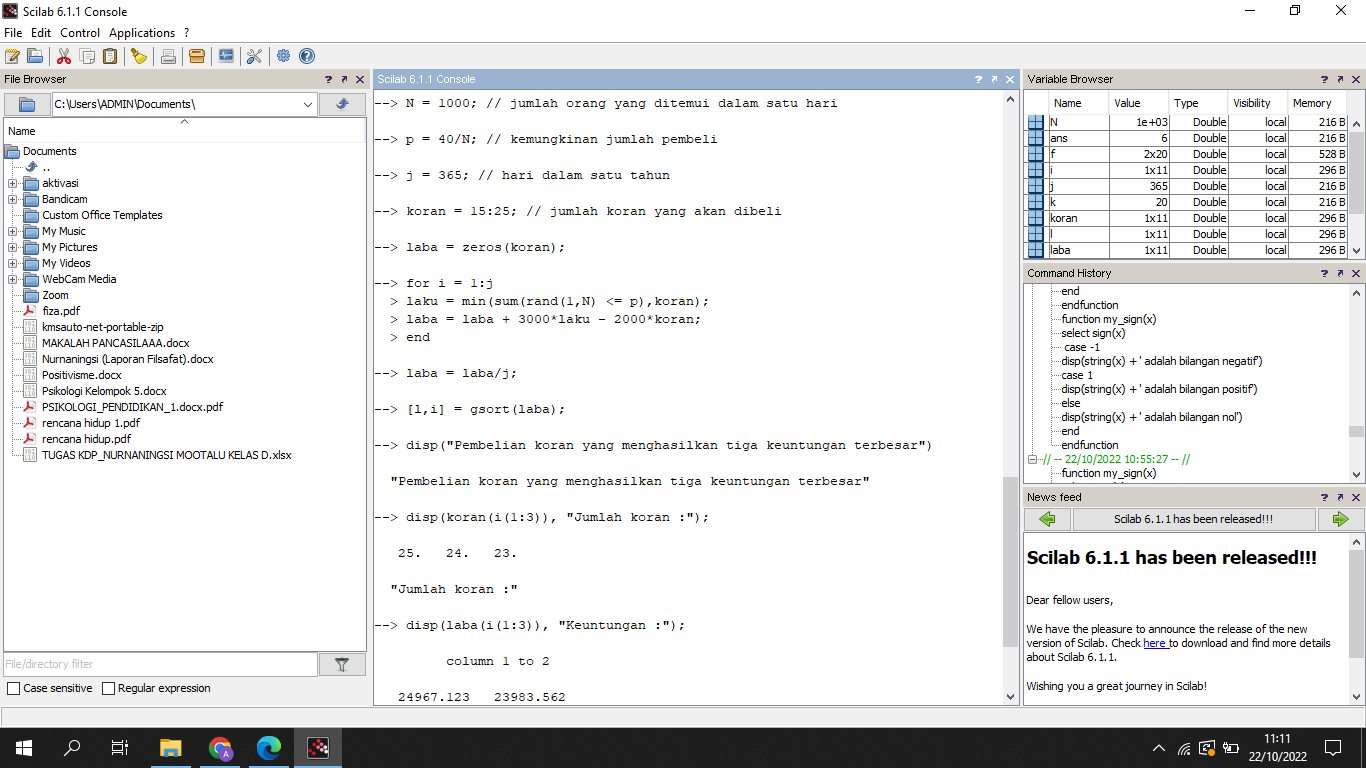Select the laba variable row

tap(1187, 250)
